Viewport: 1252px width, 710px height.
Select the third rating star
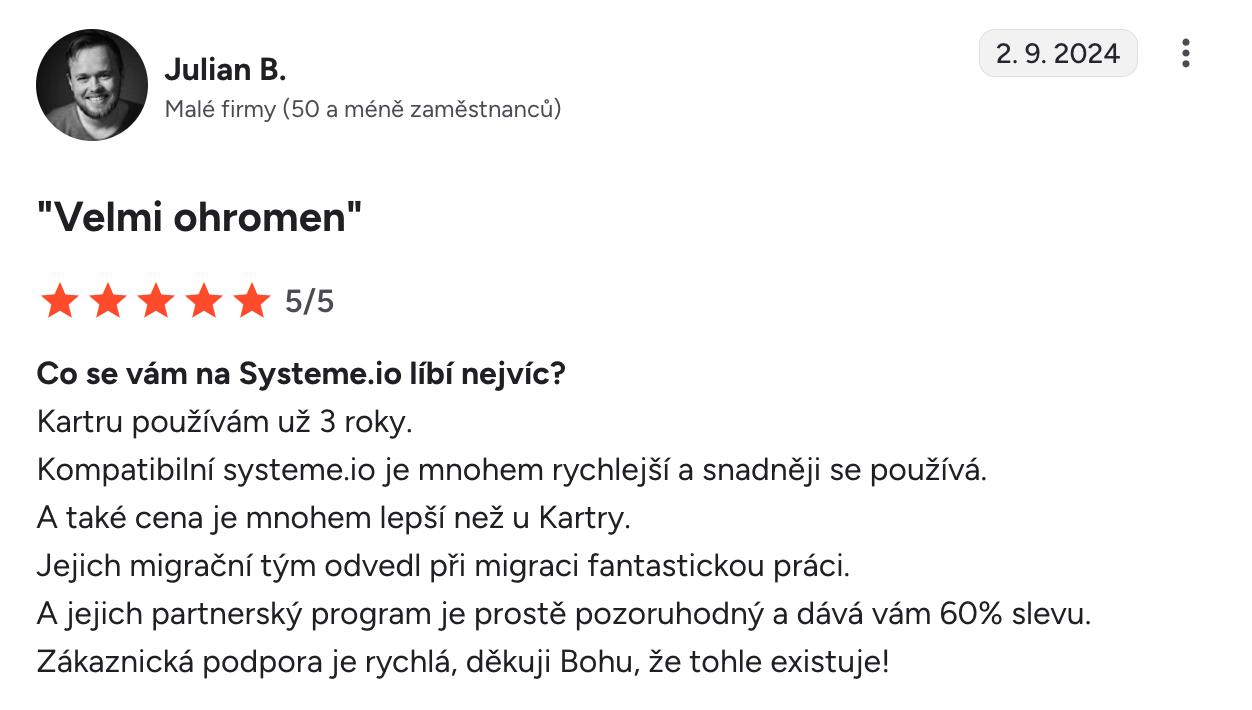(155, 301)
